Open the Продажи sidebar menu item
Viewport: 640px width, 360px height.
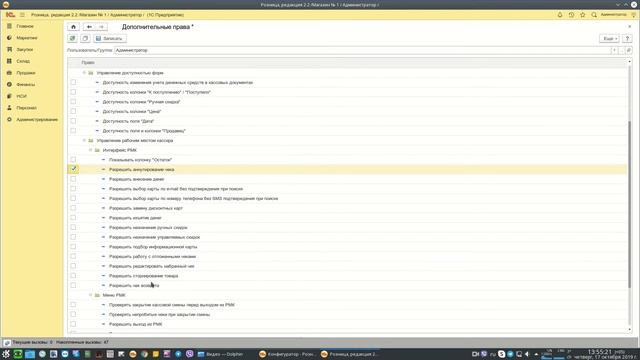pos(26,73)
